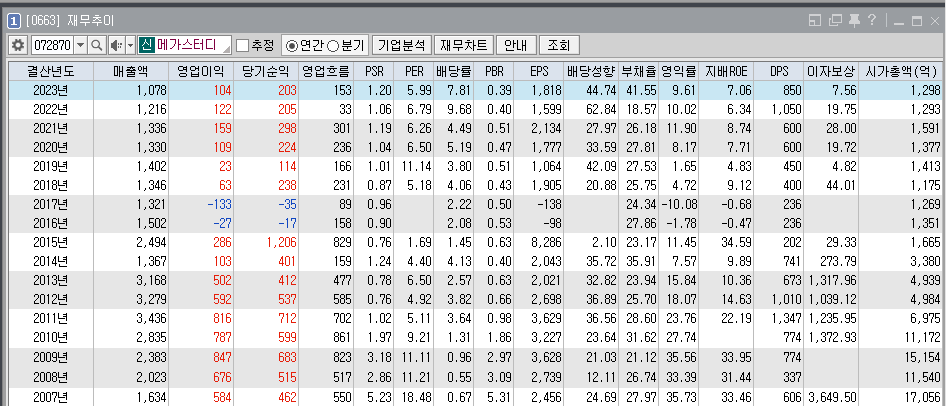Viewport: 947px width, 406px height.
Task: Click the 이자보상 column header
Action: click(831, 71)
